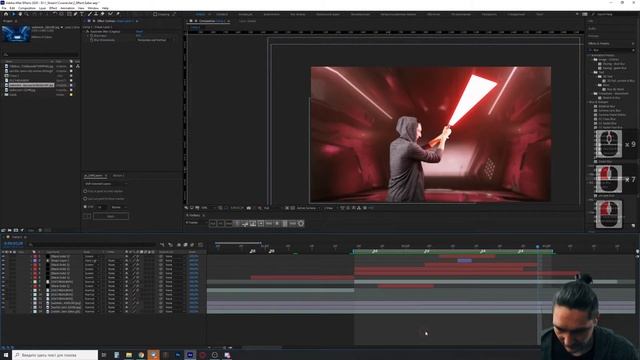Open the Animation menu
640x360 pixels.
pos(67,8)
